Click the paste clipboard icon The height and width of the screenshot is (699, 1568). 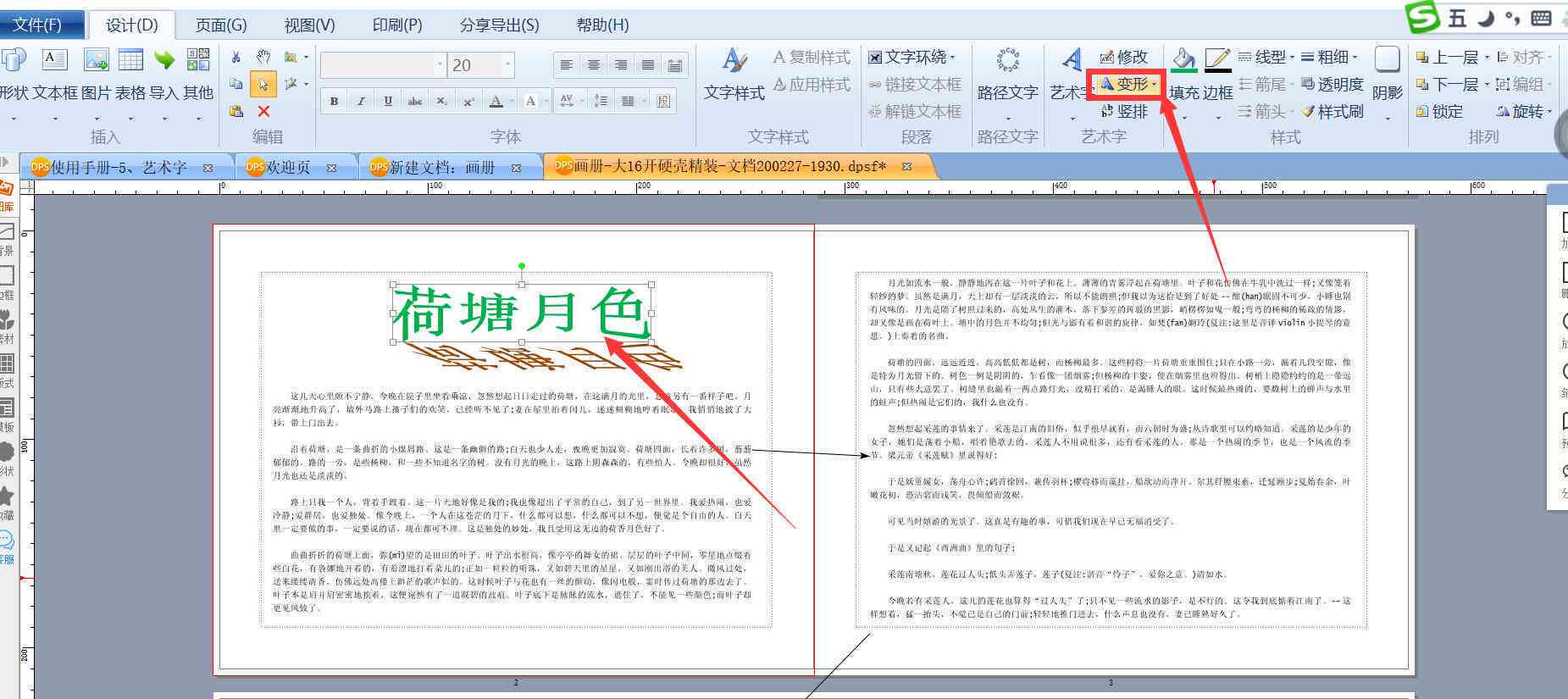[x=236, y=111]
